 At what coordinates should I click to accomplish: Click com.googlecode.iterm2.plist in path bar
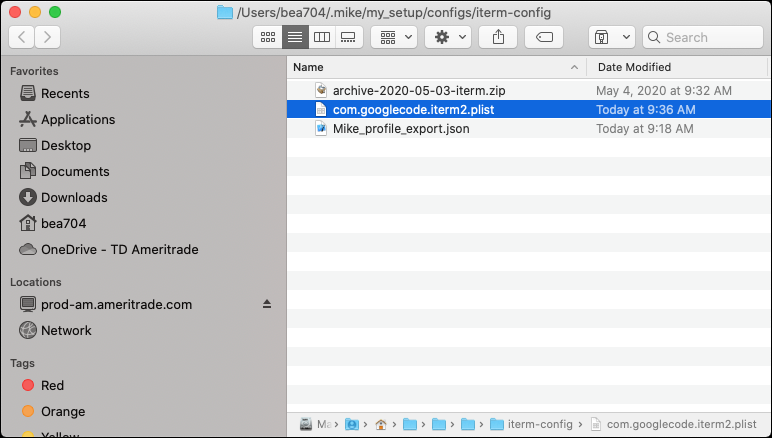tap(674, 424)
